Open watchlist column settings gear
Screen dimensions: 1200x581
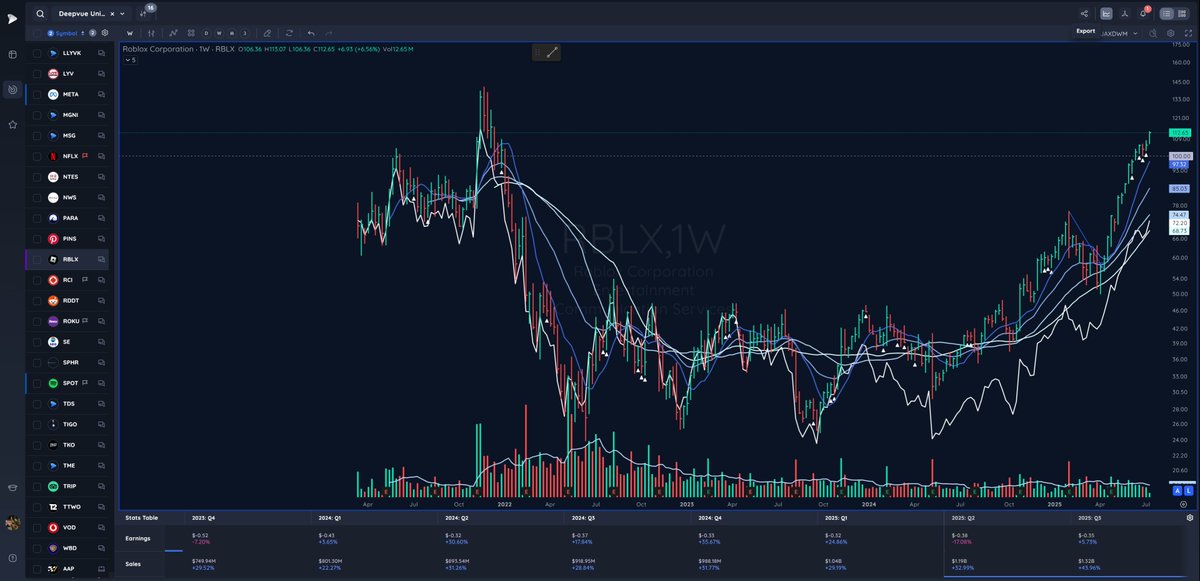pyautogui.click(x=105, y=32)
